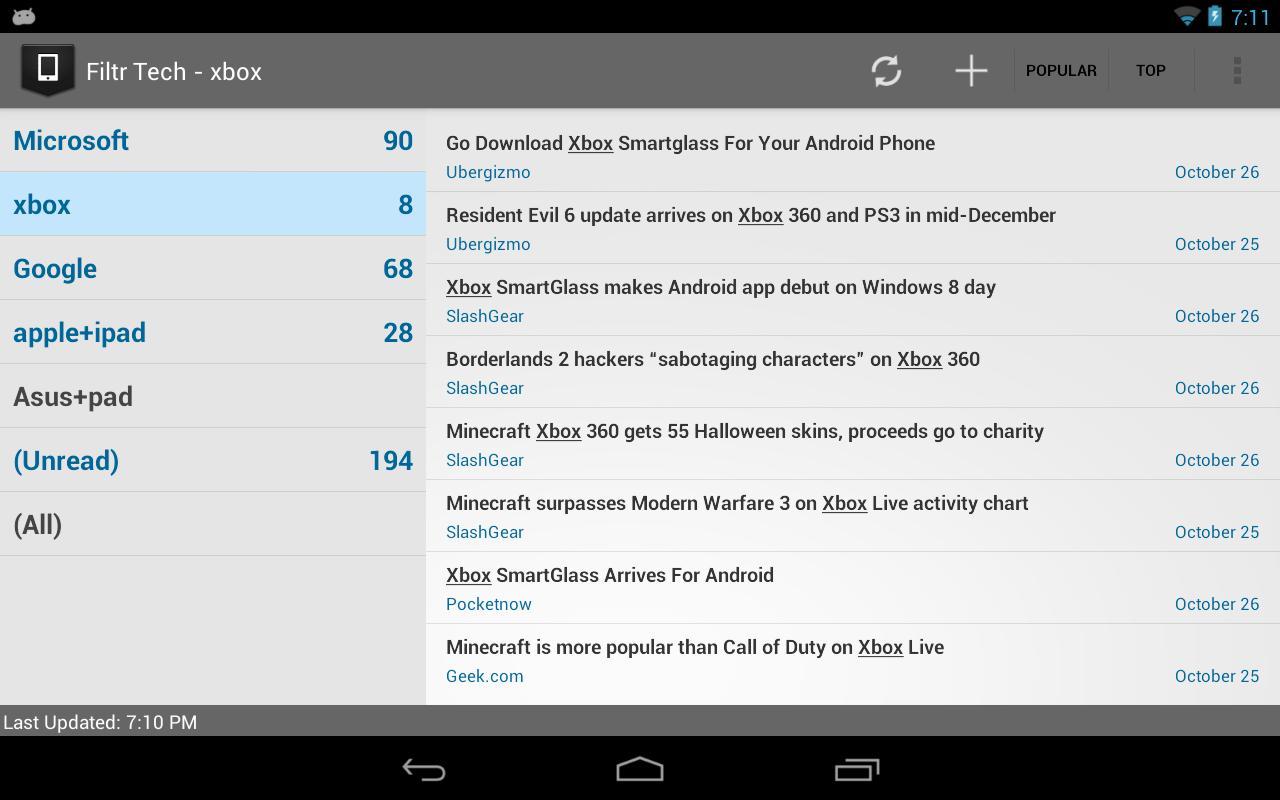Tap the Filtr Tech app logo icon
The width and height of the screenshot is (1280, 800).
point(47,70)
